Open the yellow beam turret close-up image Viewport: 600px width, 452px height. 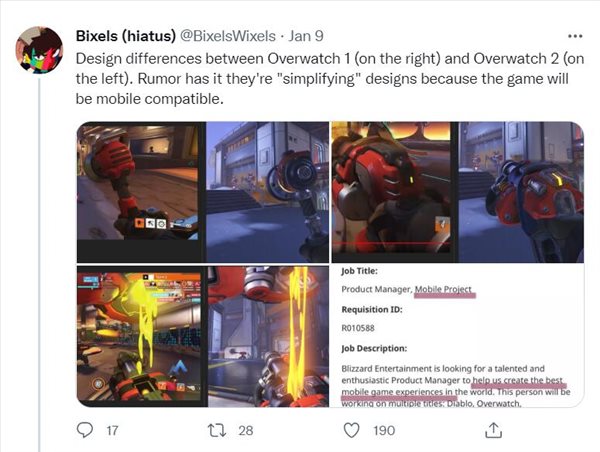point(268,336)
